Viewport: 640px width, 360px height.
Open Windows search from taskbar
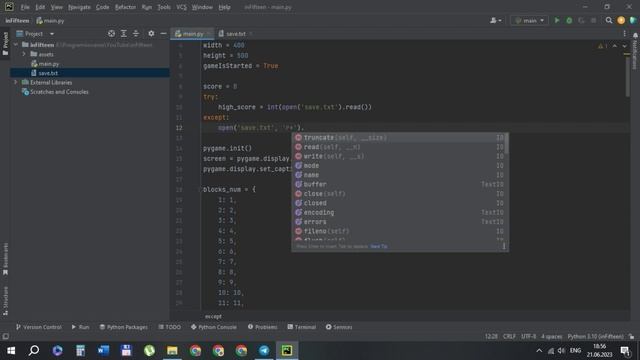(34, 350)
